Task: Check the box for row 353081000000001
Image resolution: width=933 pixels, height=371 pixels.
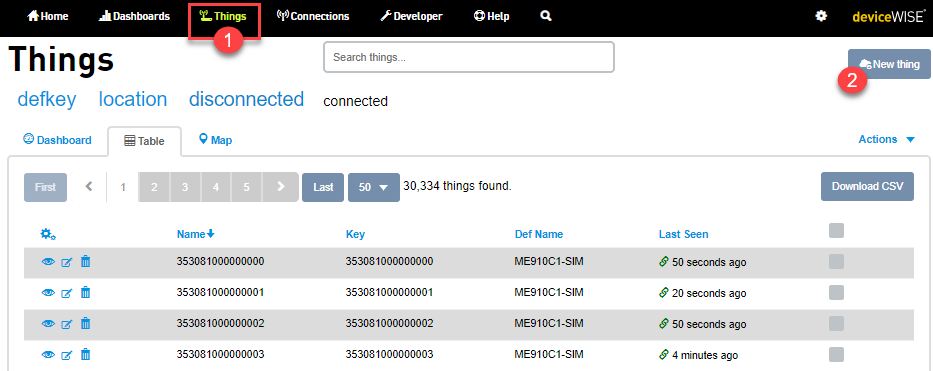Action: pos(837,292)
